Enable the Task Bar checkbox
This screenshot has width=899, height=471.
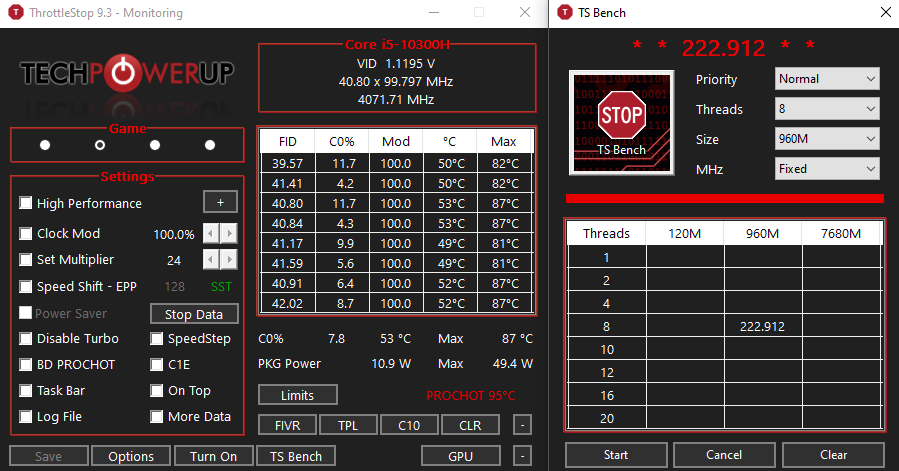coord(25,391)
